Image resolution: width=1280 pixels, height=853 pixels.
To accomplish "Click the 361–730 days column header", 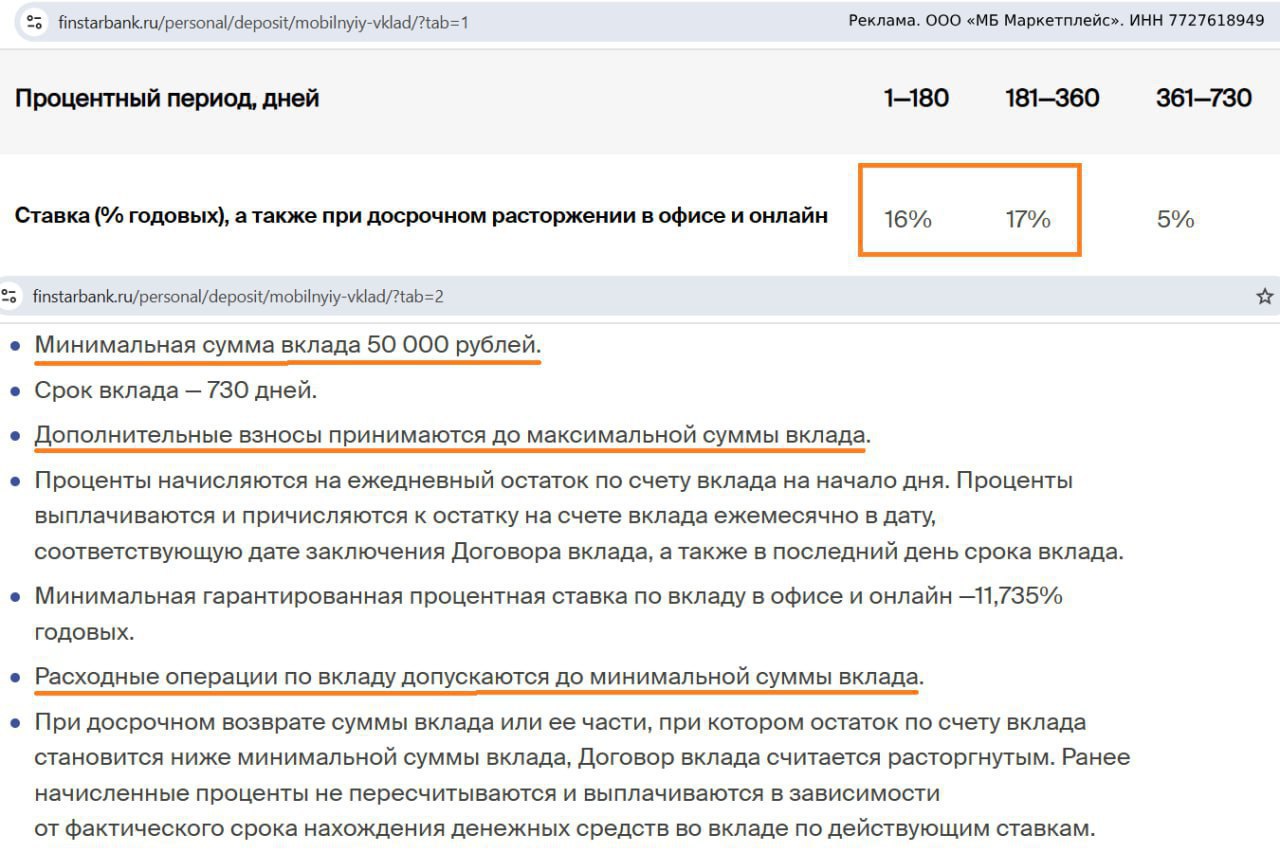I will pyautogui.click(x=1203, y=98).
